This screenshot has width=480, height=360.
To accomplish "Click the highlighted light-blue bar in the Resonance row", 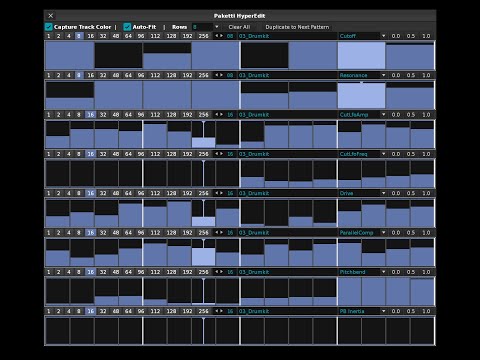I will tap(361, 96).
